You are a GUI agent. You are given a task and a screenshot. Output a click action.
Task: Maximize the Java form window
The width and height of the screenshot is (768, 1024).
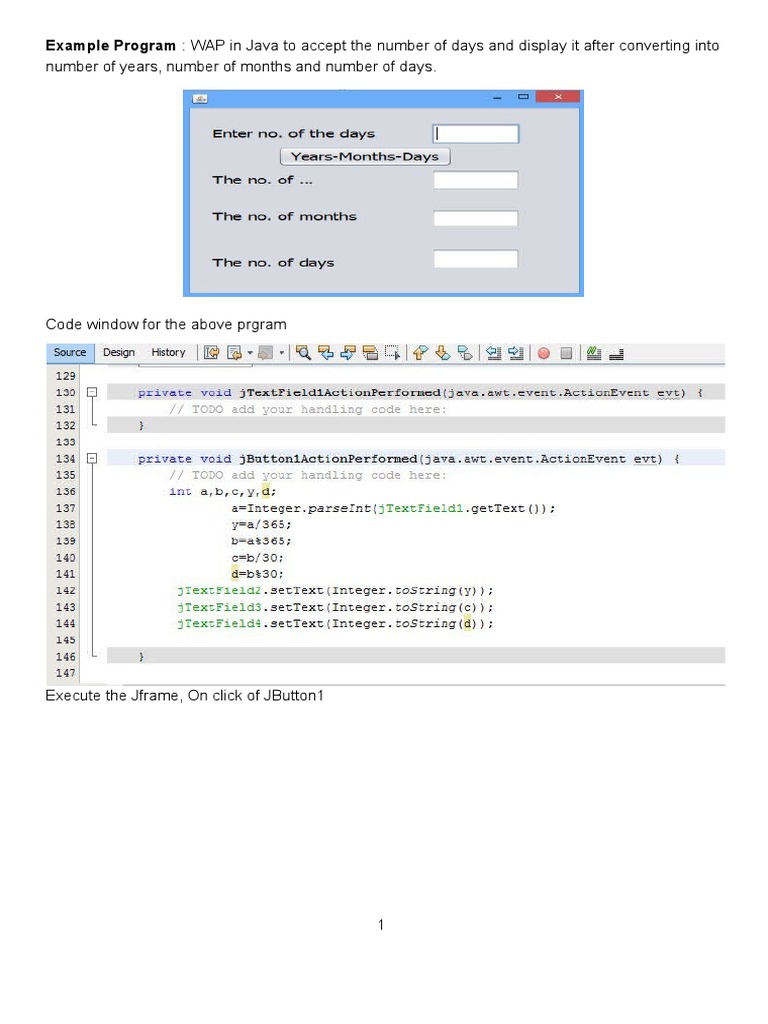pyautogui.click(x=523, y=97)
